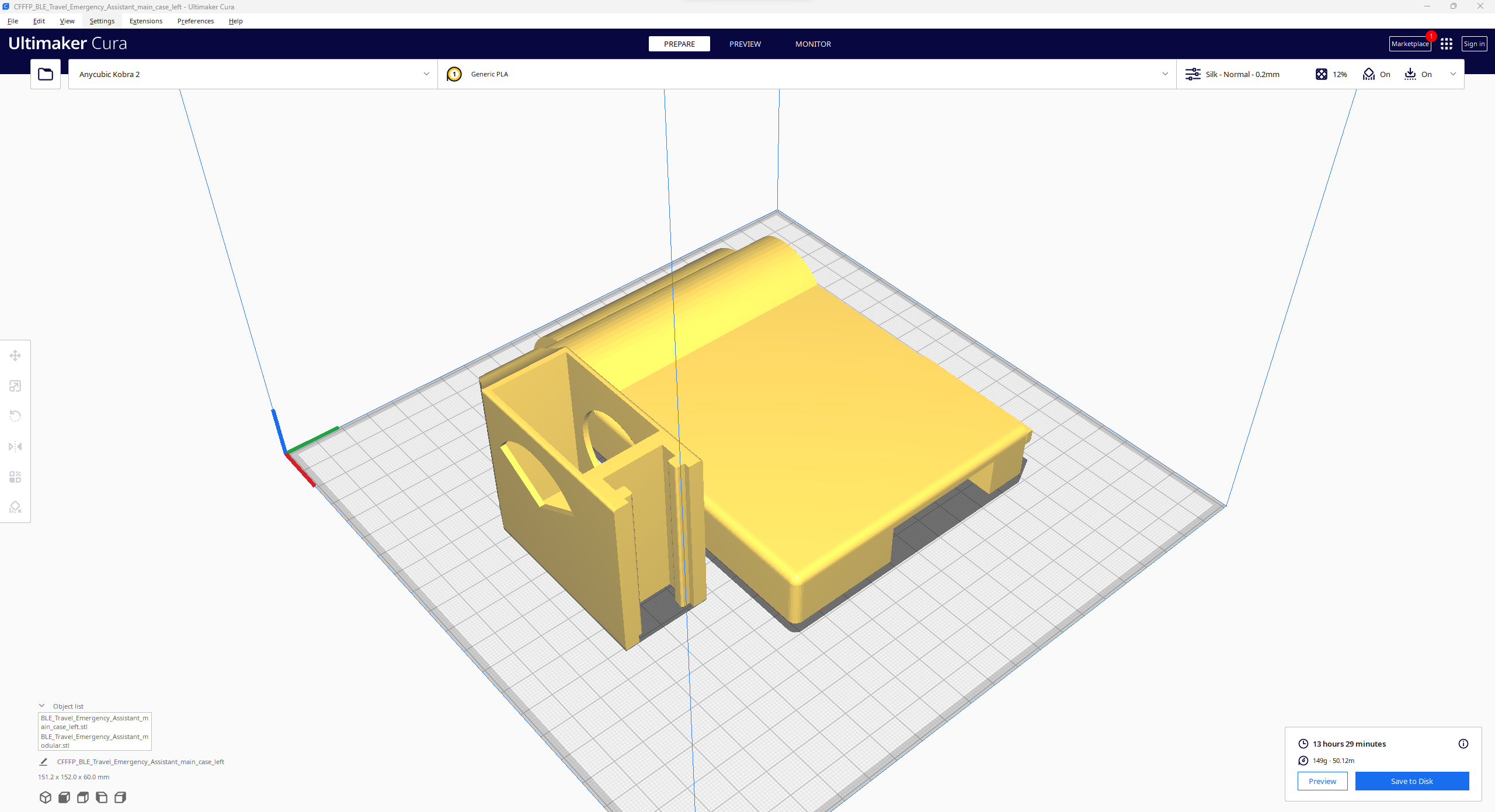Screen dimensions: 1495x812
Task: Open the Anycubic Kobra 2 printer dropdown
Action: pos(251,74)
